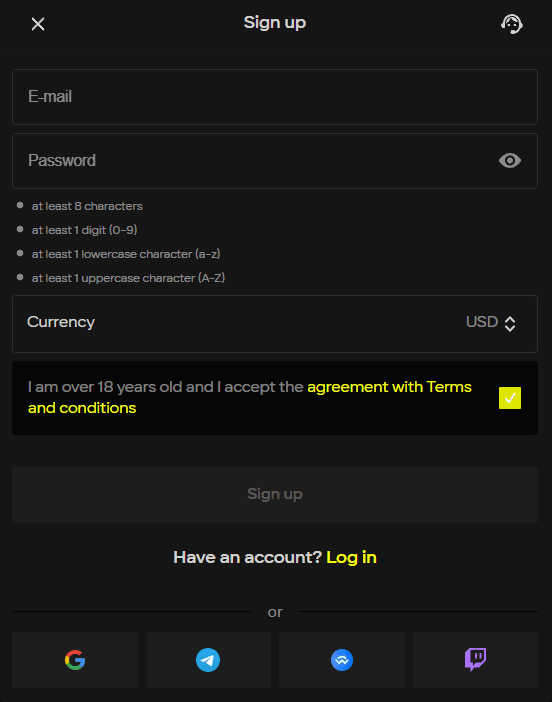552x702 pixels.
Task: Choose the blue wave wallet login icon
Action: [342, 660]
